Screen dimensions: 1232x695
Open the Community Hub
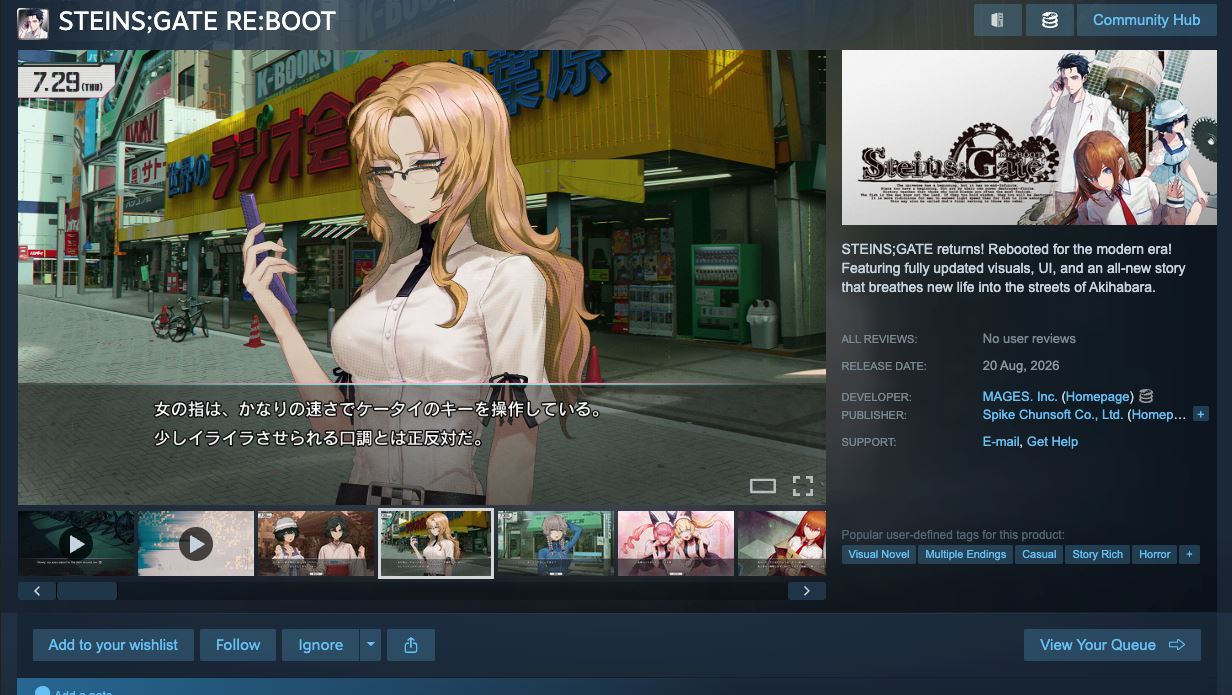[1146, 20]
